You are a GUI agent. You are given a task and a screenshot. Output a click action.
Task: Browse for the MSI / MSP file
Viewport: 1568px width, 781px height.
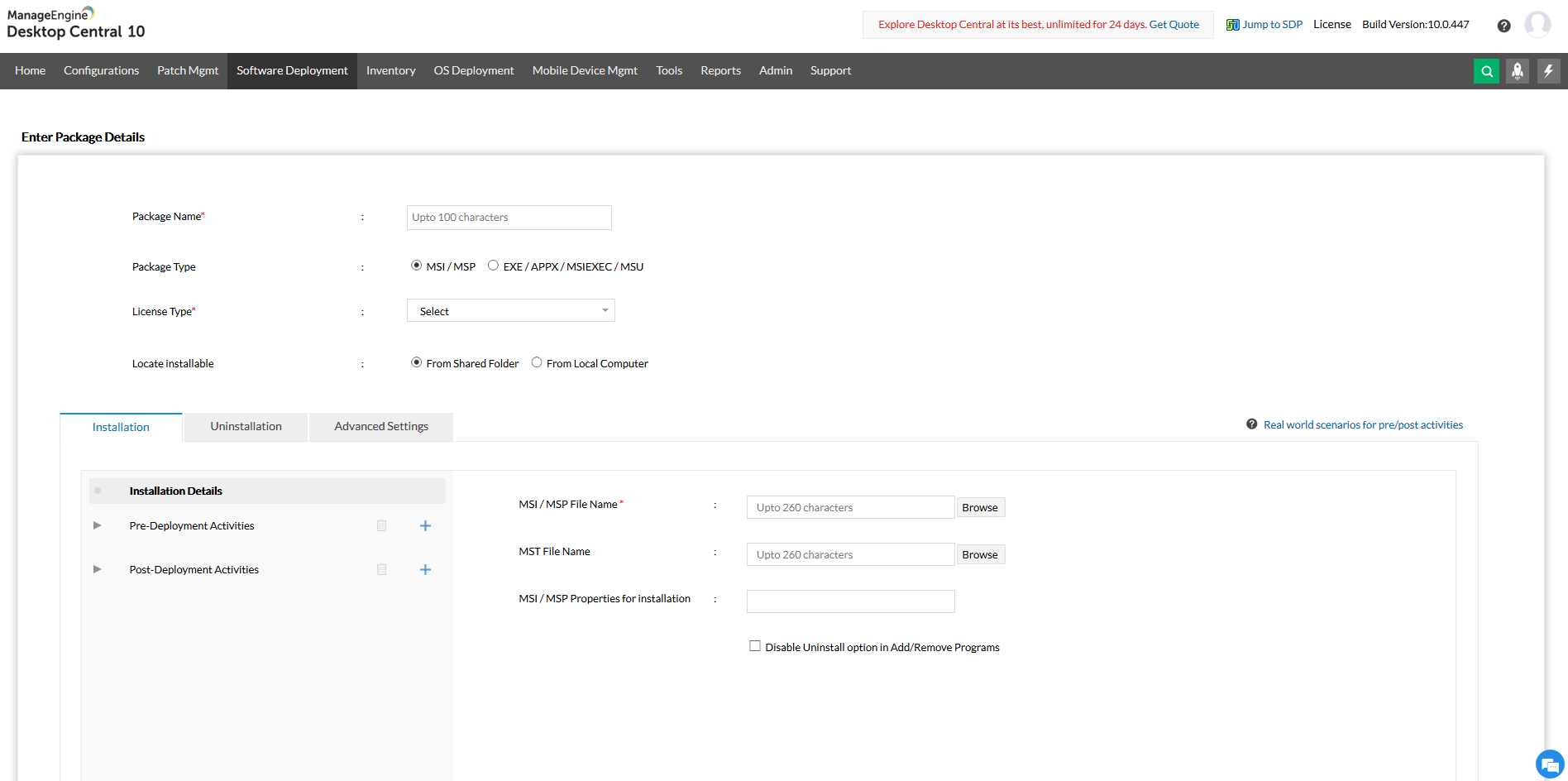tap(980, 506)
